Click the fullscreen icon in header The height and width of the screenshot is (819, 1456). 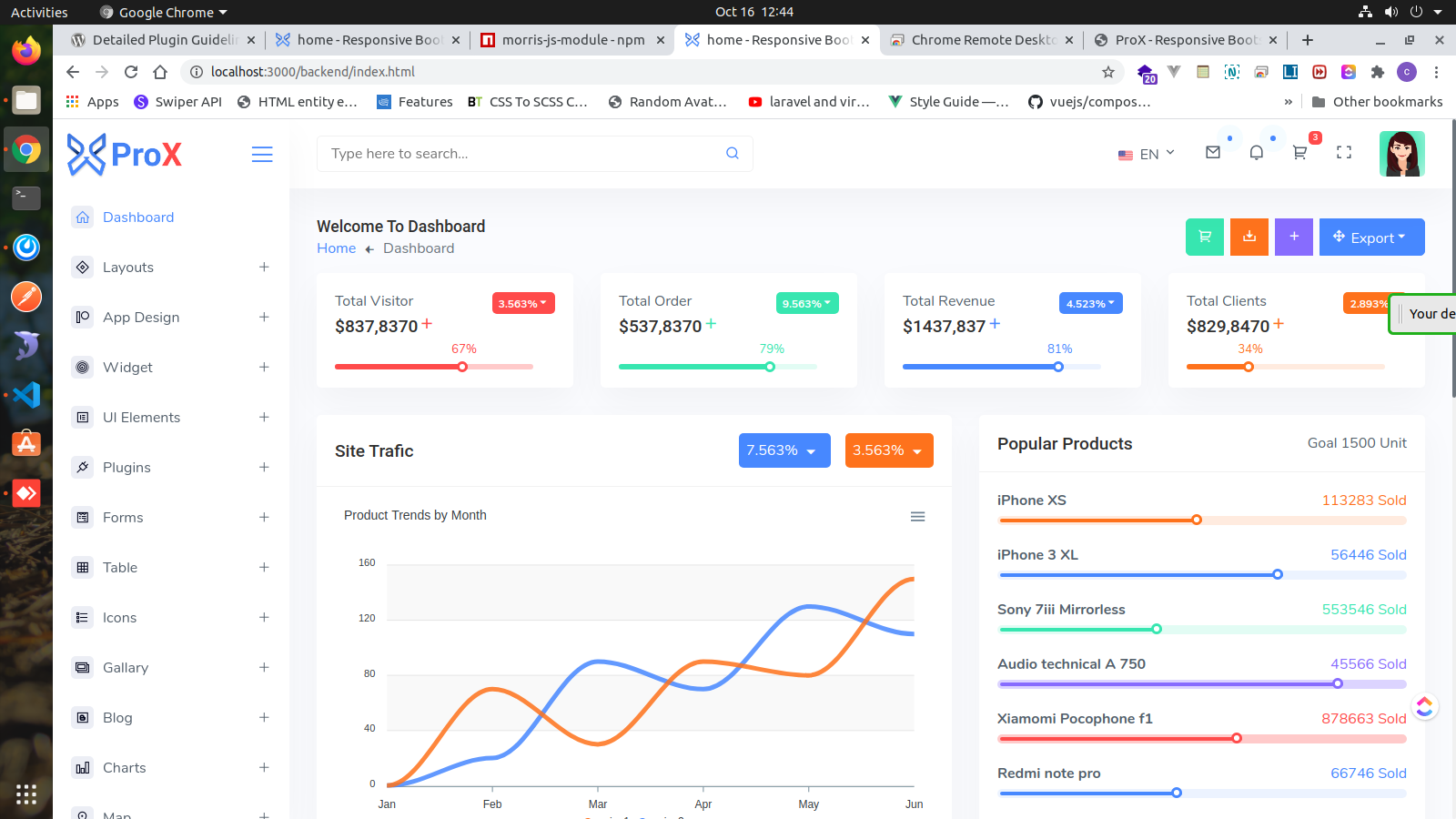click(x=1343, y=153)
